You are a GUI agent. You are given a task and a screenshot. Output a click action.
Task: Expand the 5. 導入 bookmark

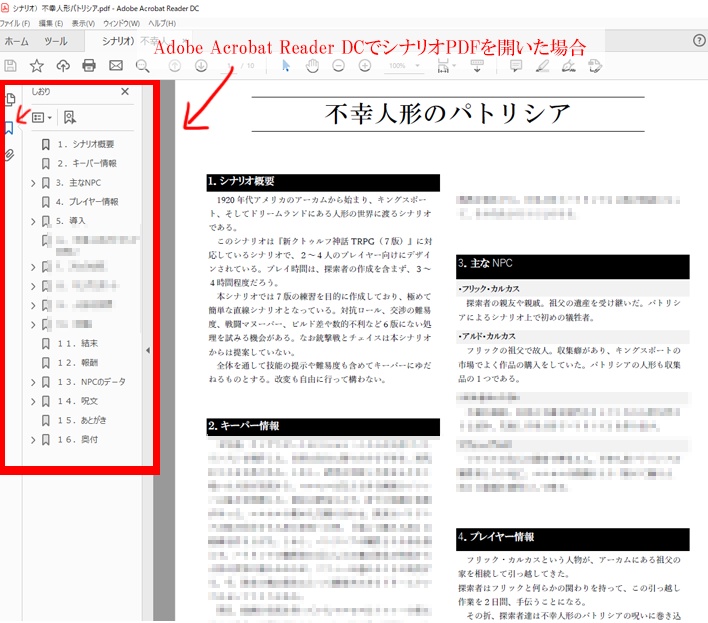33,221
